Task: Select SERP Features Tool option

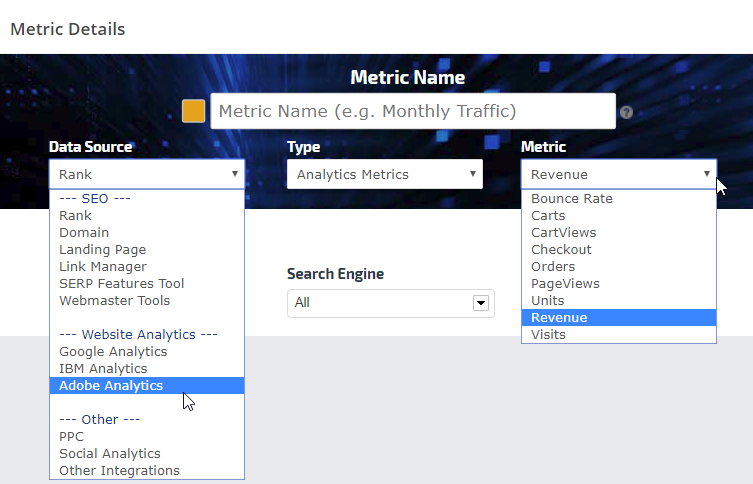Action: point(121,283)
